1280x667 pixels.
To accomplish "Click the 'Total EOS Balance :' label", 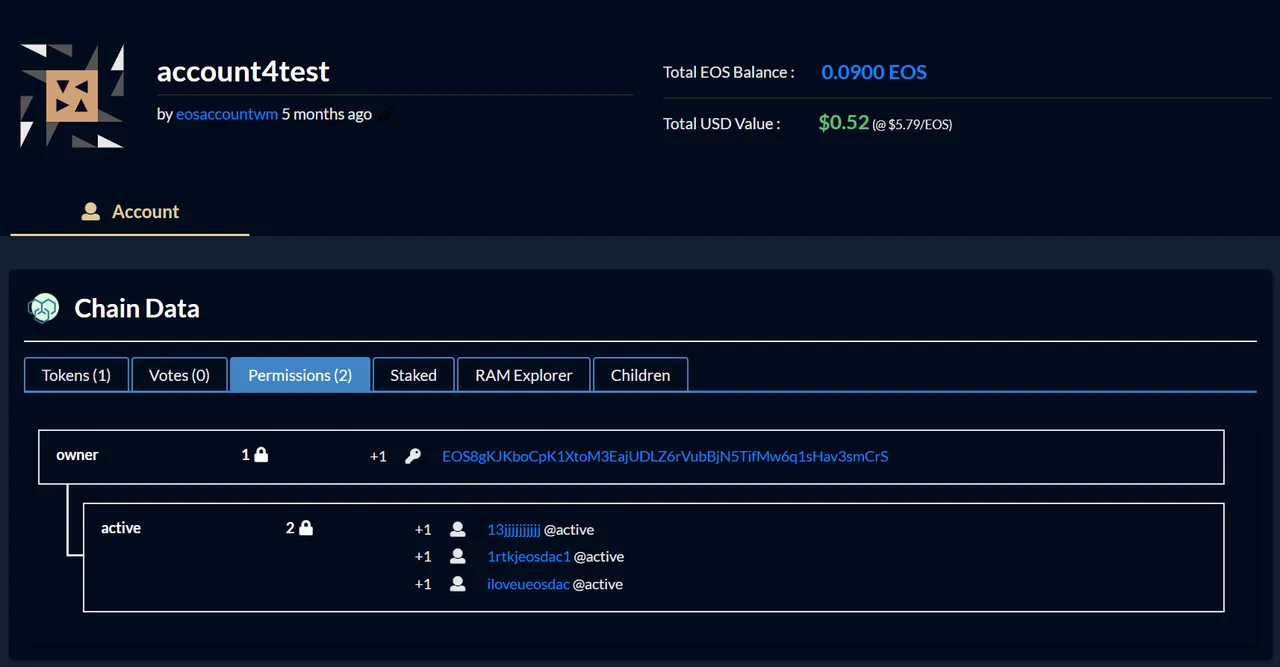I will coord(728,72).
